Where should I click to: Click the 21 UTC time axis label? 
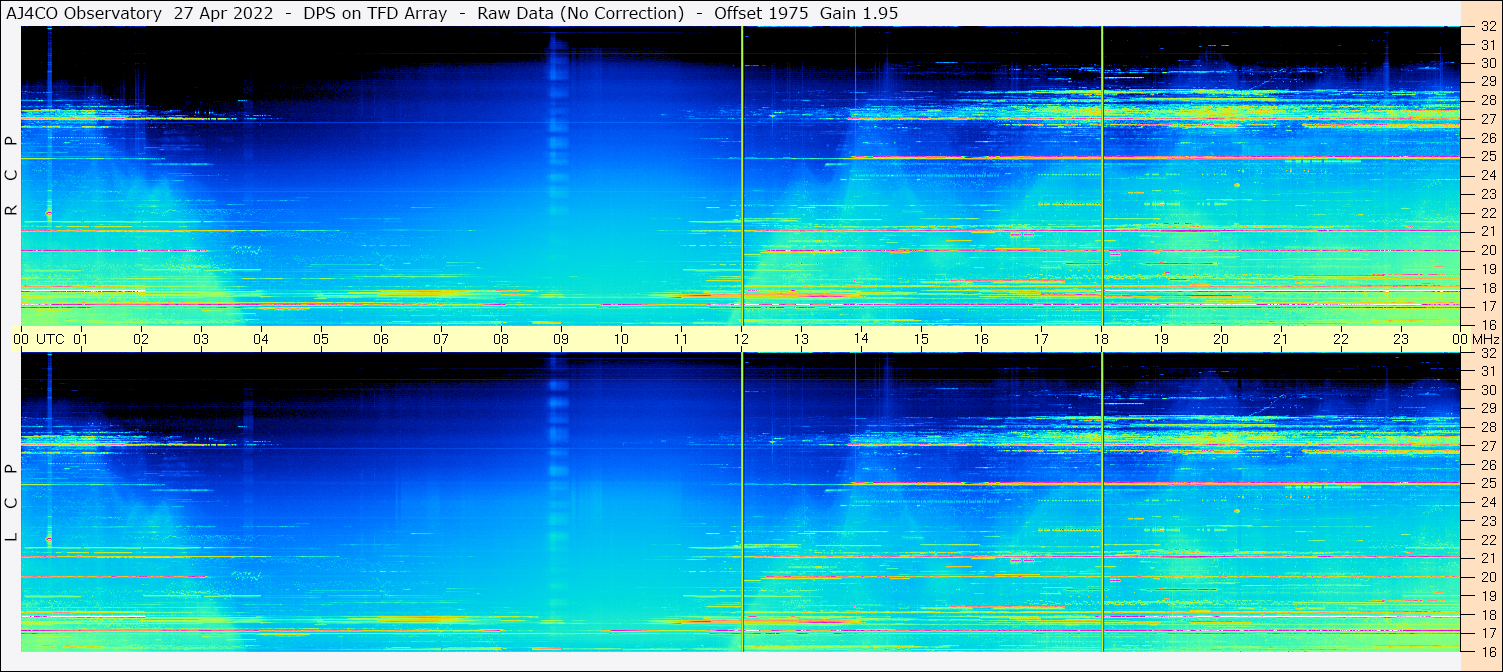(1281, 339)
